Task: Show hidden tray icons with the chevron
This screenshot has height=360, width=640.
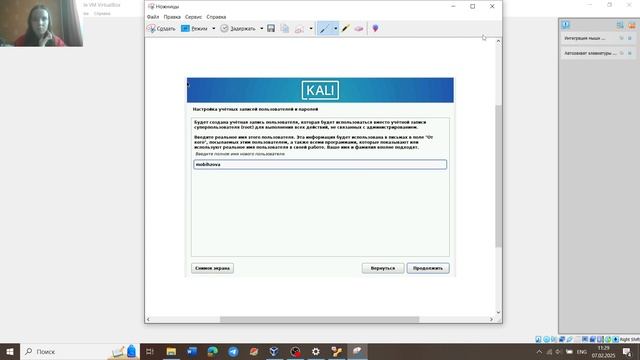Action: coord(539,351)
